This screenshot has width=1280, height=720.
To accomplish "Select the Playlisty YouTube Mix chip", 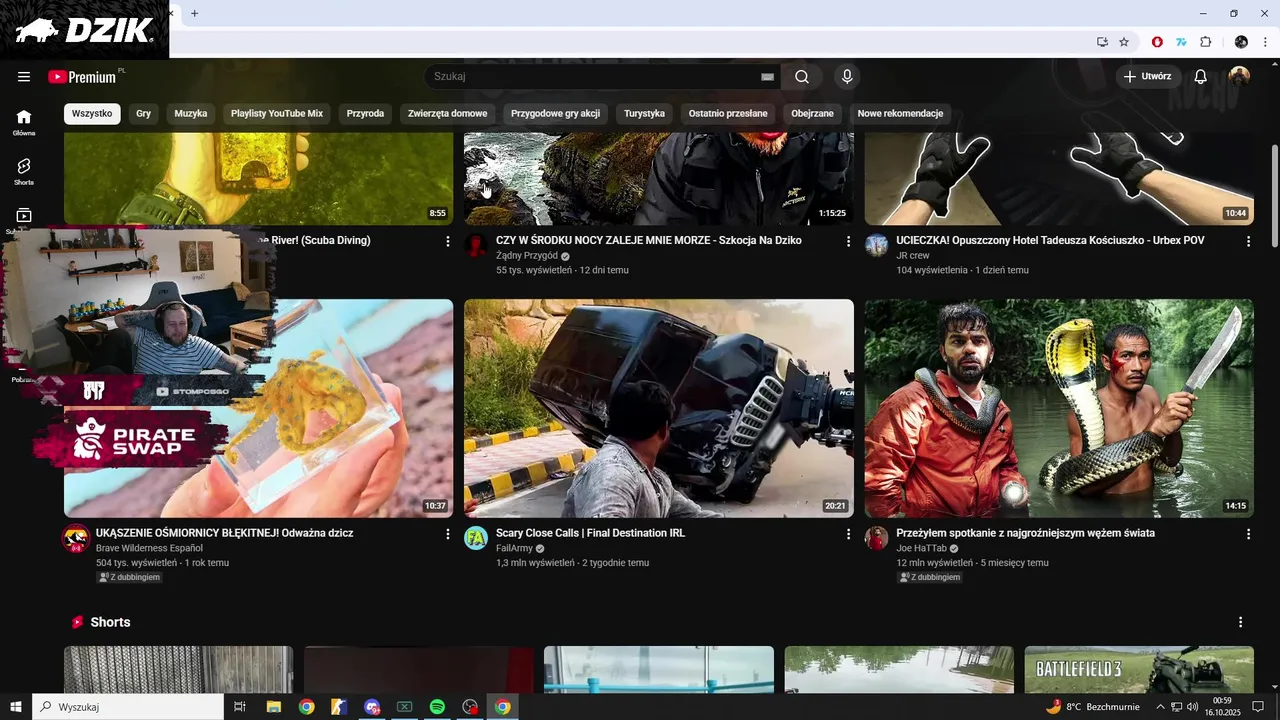I will tap(277, 113).
